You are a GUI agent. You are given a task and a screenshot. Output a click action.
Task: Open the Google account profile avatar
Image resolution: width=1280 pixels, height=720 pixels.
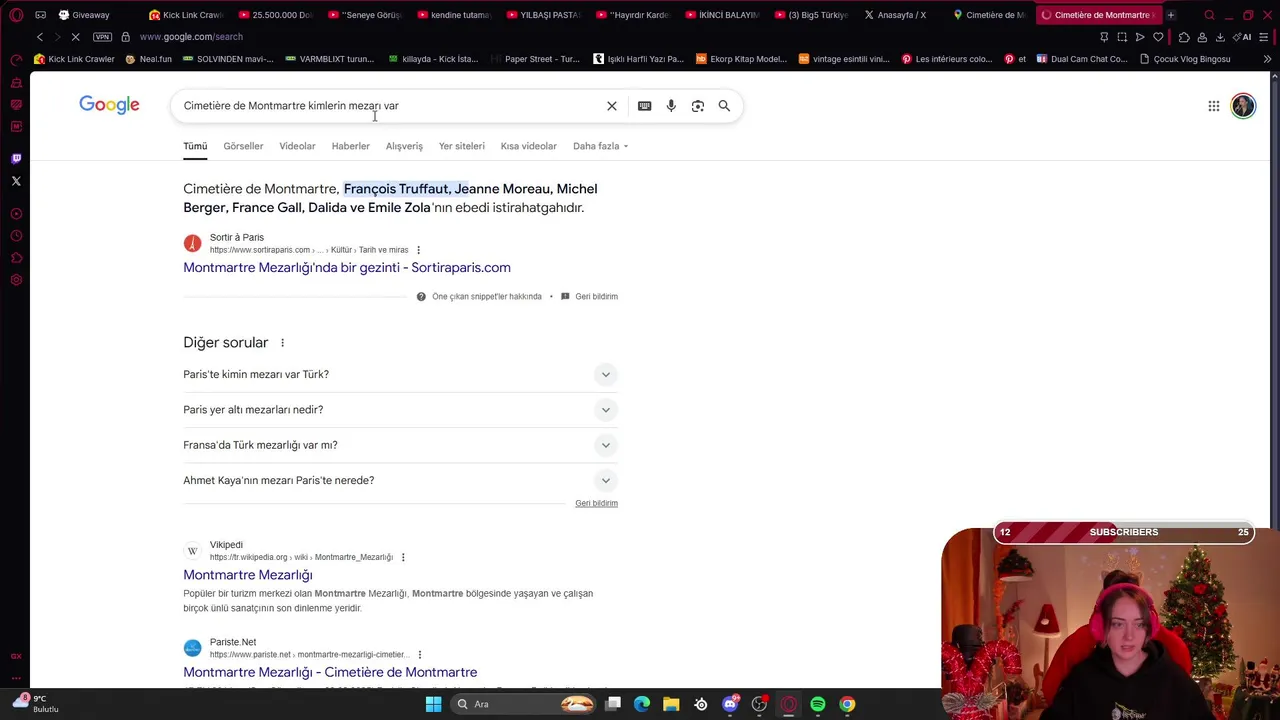(x=1243, y=106)
